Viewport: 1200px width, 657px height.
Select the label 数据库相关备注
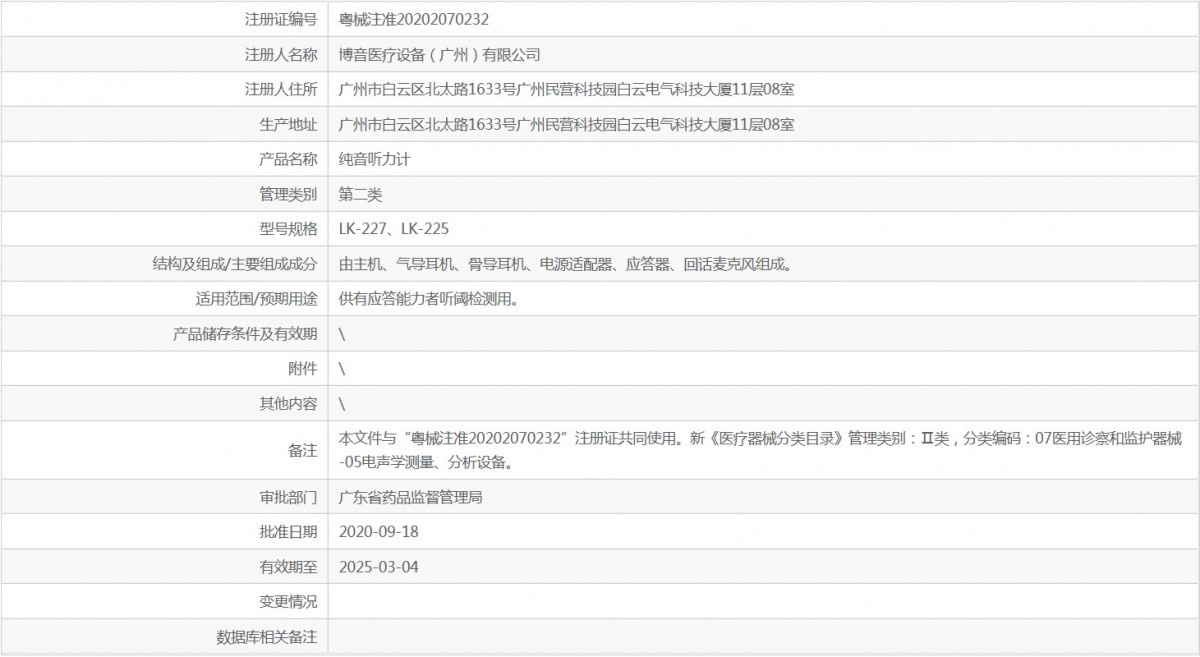[x=267, y=637]
